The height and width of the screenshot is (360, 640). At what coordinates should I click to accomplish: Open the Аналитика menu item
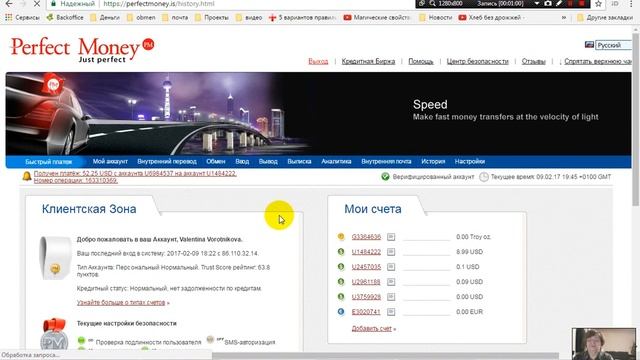(x=336, y=162)
